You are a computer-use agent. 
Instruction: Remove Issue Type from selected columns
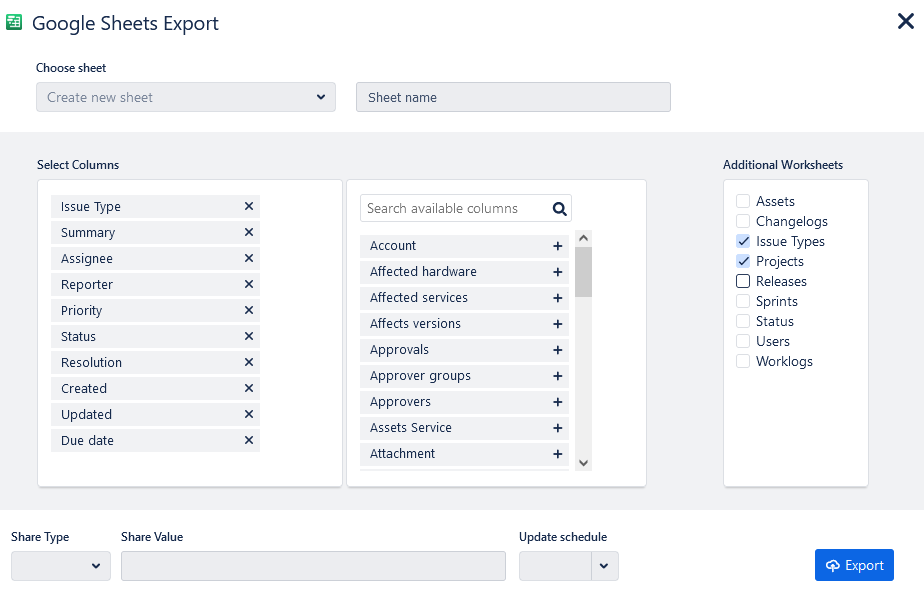[x=249, y=207]
